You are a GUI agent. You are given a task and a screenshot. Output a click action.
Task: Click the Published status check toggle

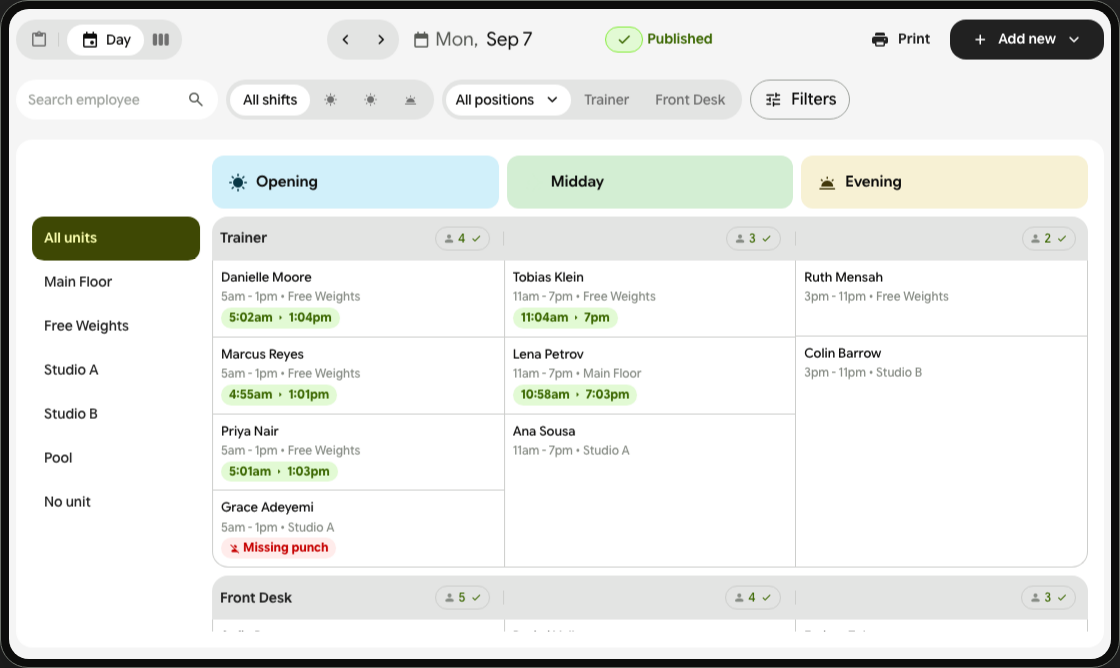click(624, 39)
